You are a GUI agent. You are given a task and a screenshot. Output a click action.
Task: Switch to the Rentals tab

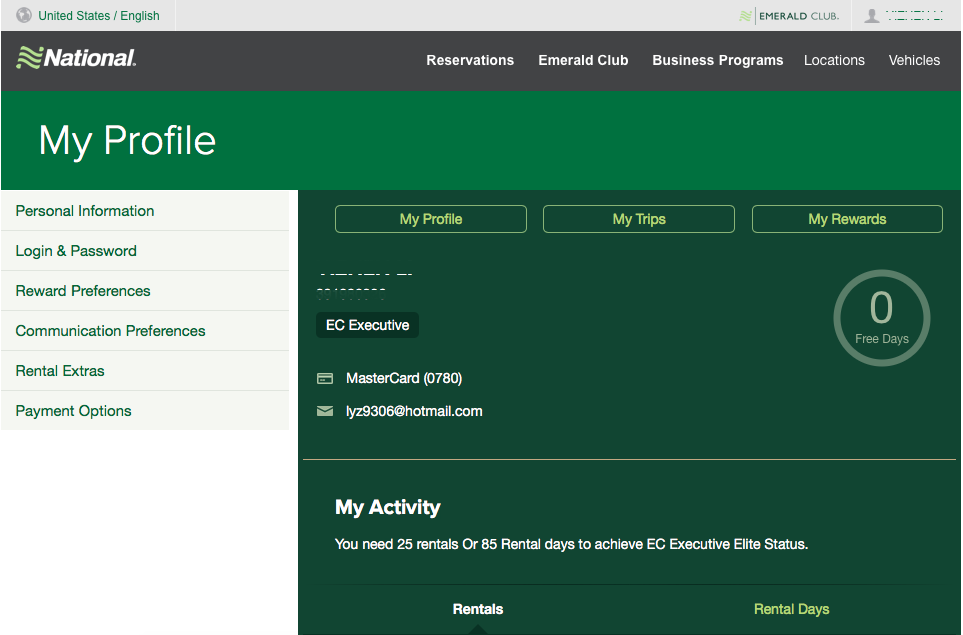(478, 609)
